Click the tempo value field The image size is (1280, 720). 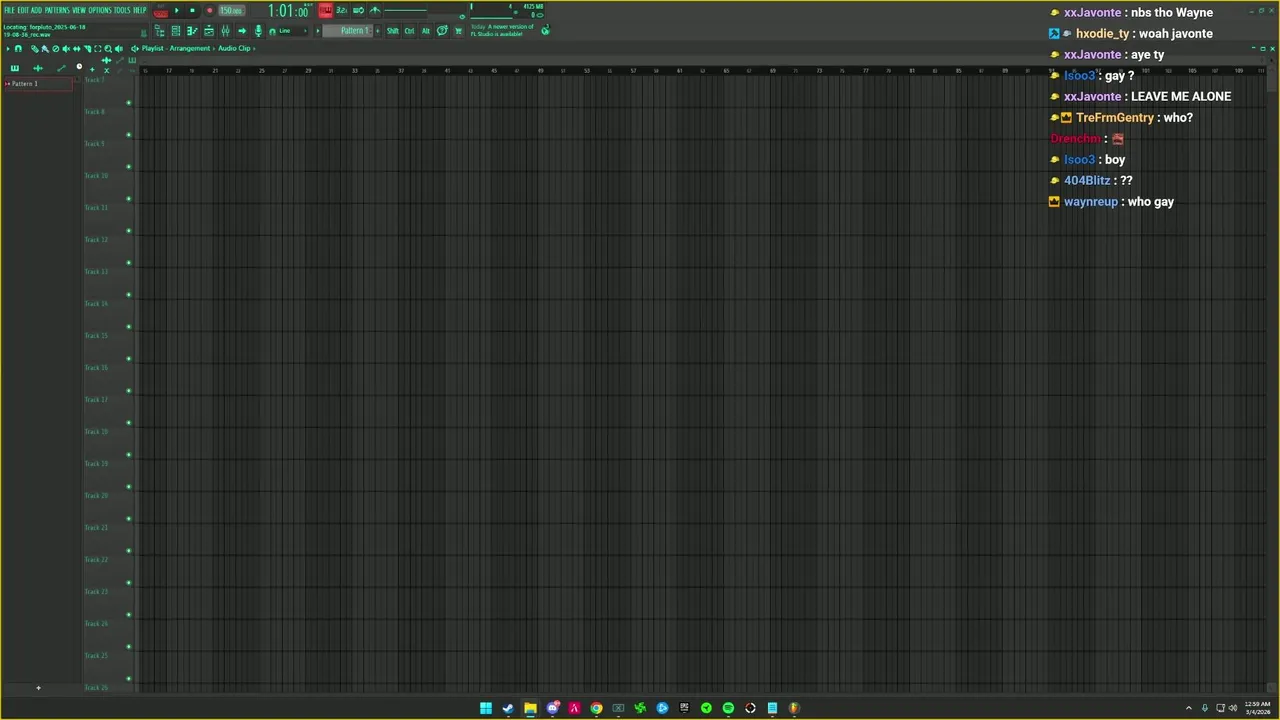231,11
